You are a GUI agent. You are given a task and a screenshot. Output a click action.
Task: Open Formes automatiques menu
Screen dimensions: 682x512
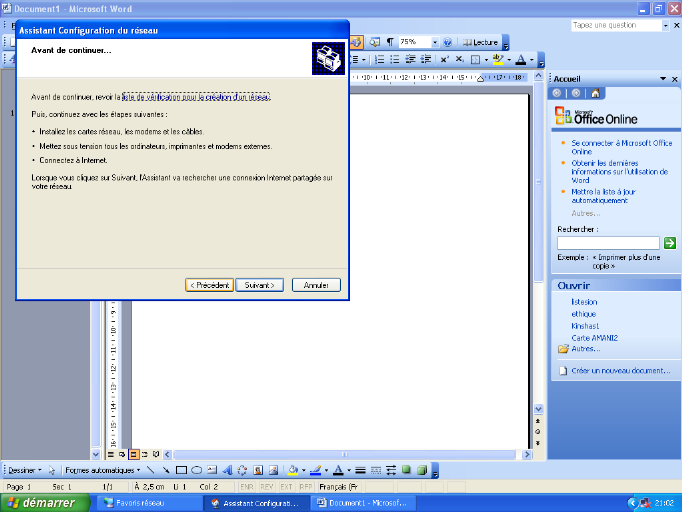pos(103,470)
